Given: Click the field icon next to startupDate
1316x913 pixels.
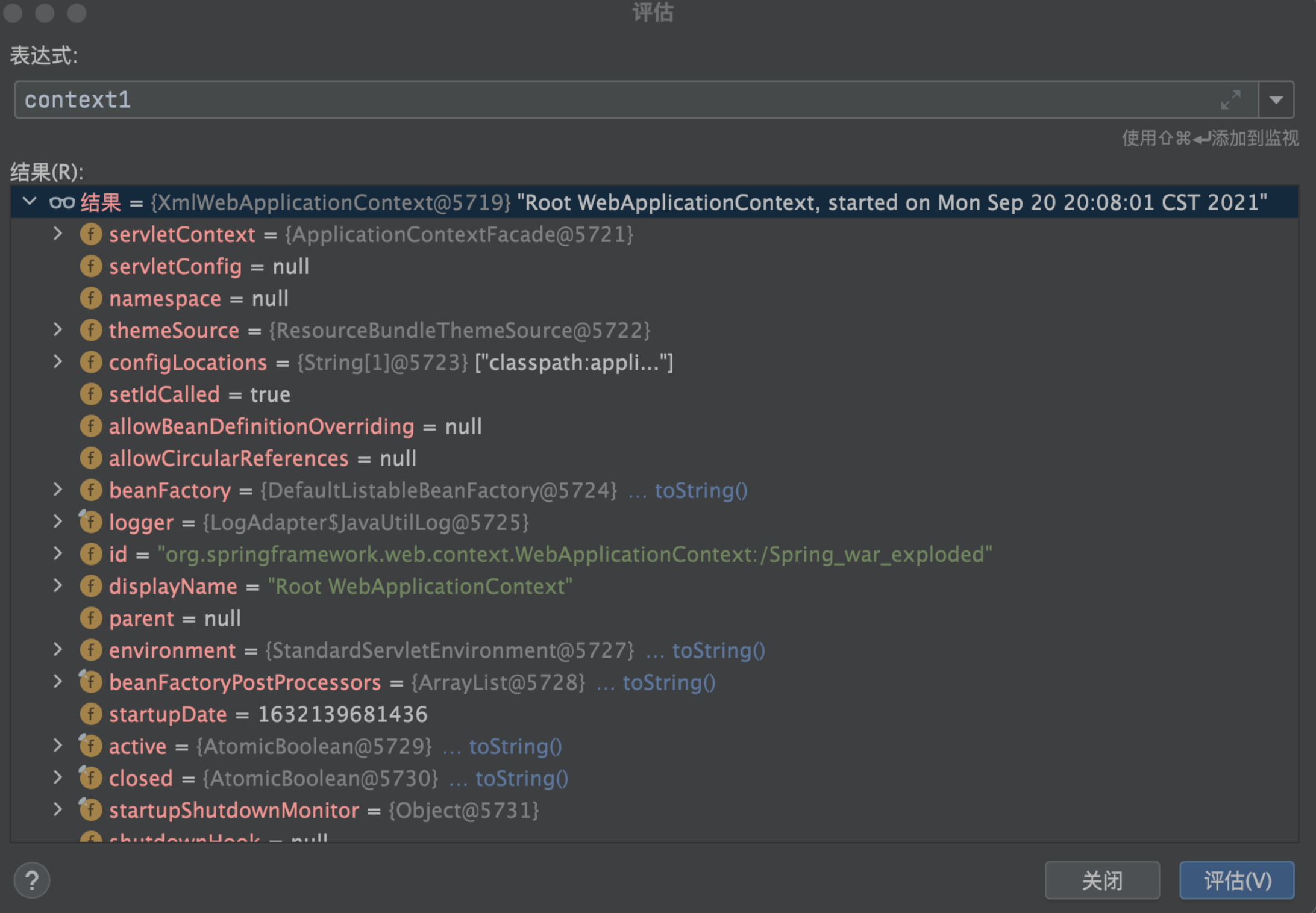Looking at the screenshot, I should tap(91, 714).
